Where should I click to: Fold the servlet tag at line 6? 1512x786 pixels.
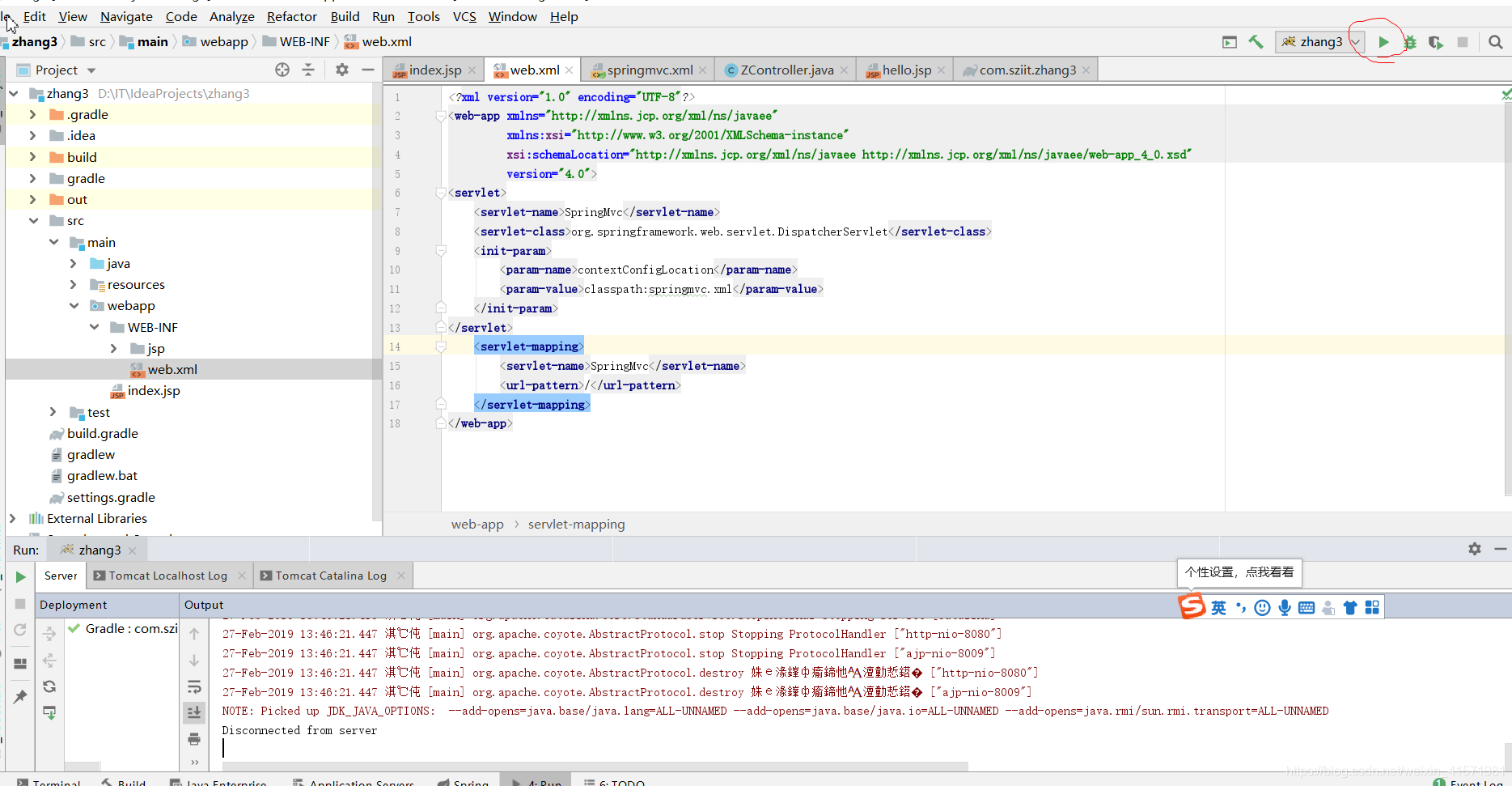441,193
